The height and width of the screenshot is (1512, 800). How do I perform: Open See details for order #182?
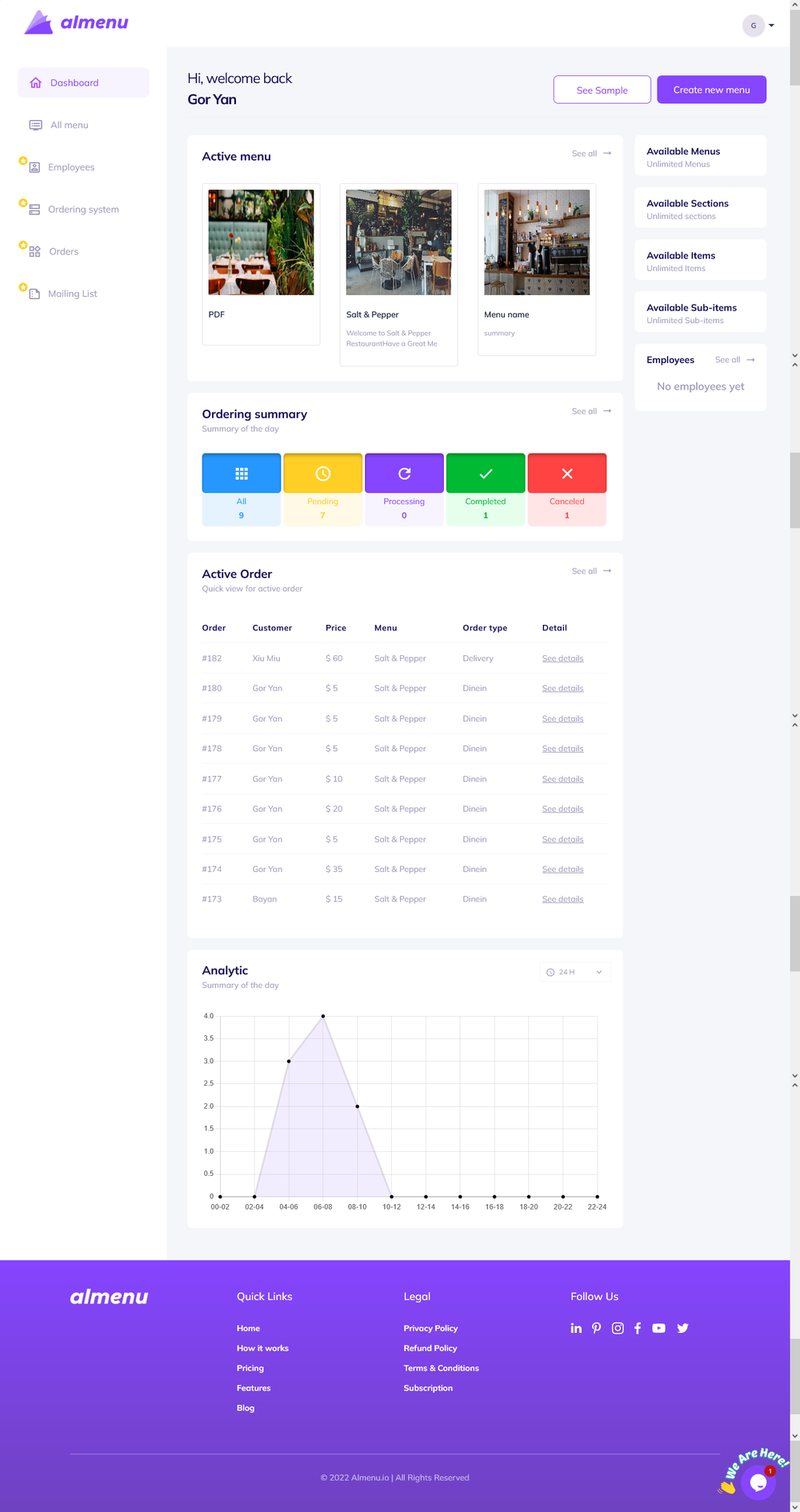[x=562, y=658]
